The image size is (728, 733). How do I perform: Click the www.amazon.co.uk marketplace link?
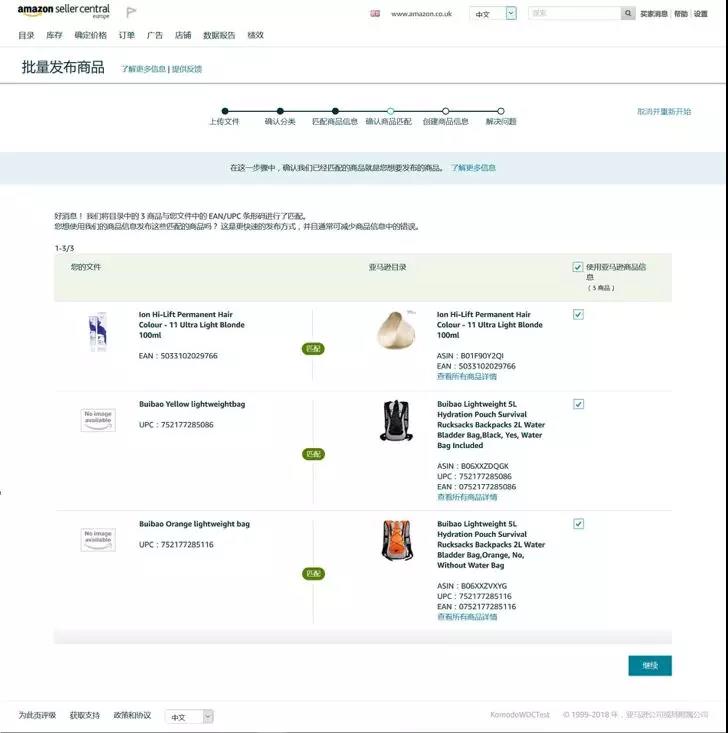pyautogui.click(x=421, y=14)
